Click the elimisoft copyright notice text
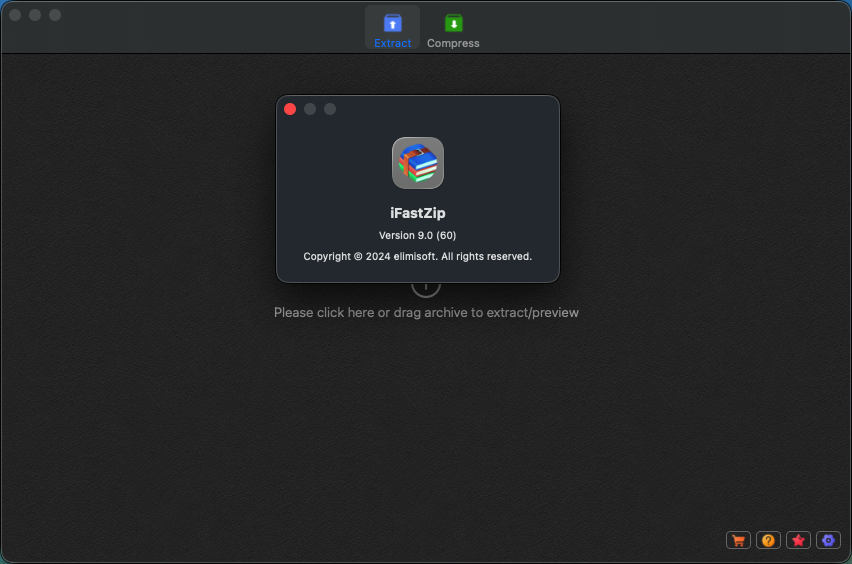 pyautogui.click(x=417, y=256)
